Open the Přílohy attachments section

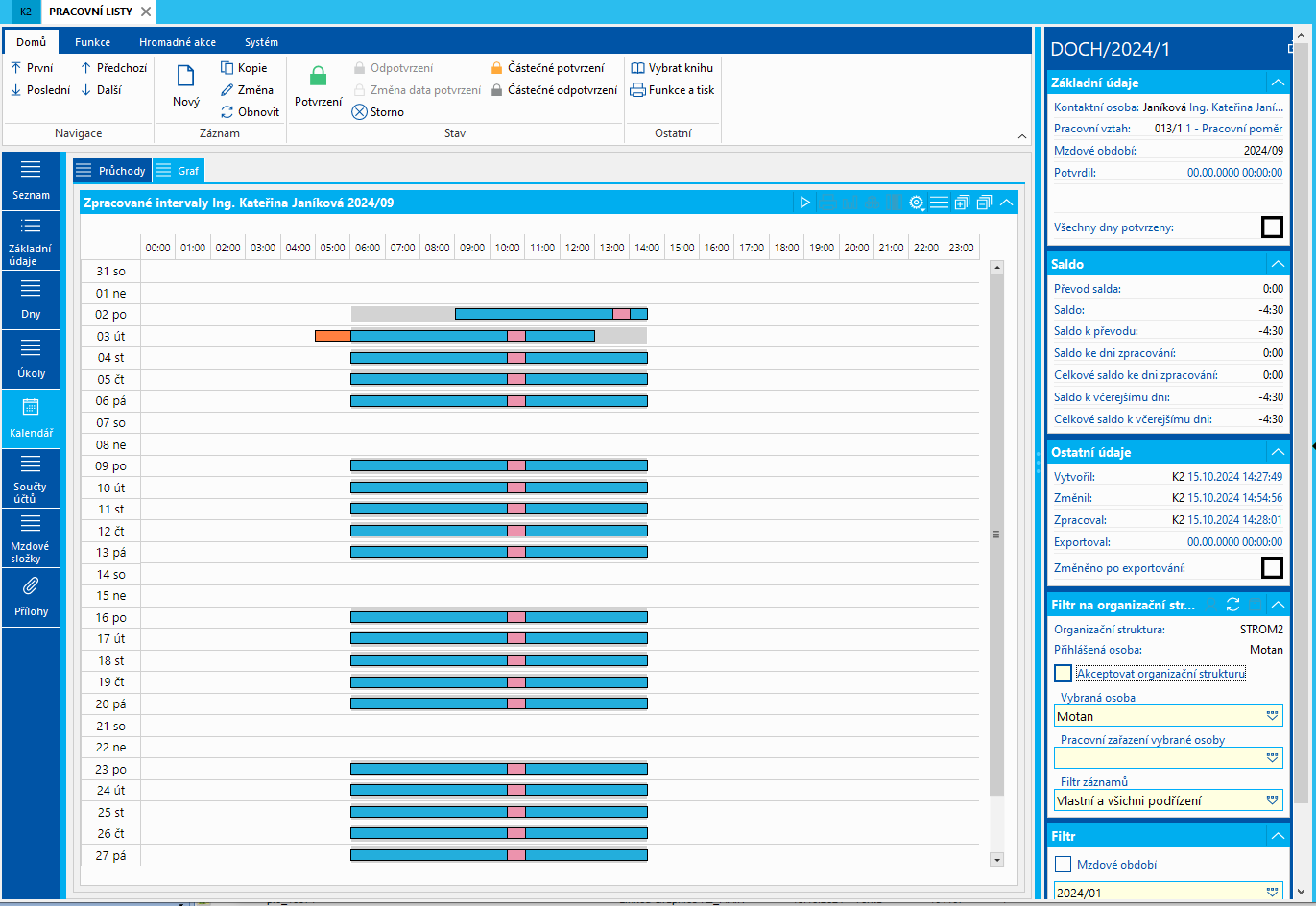point(31,598)
